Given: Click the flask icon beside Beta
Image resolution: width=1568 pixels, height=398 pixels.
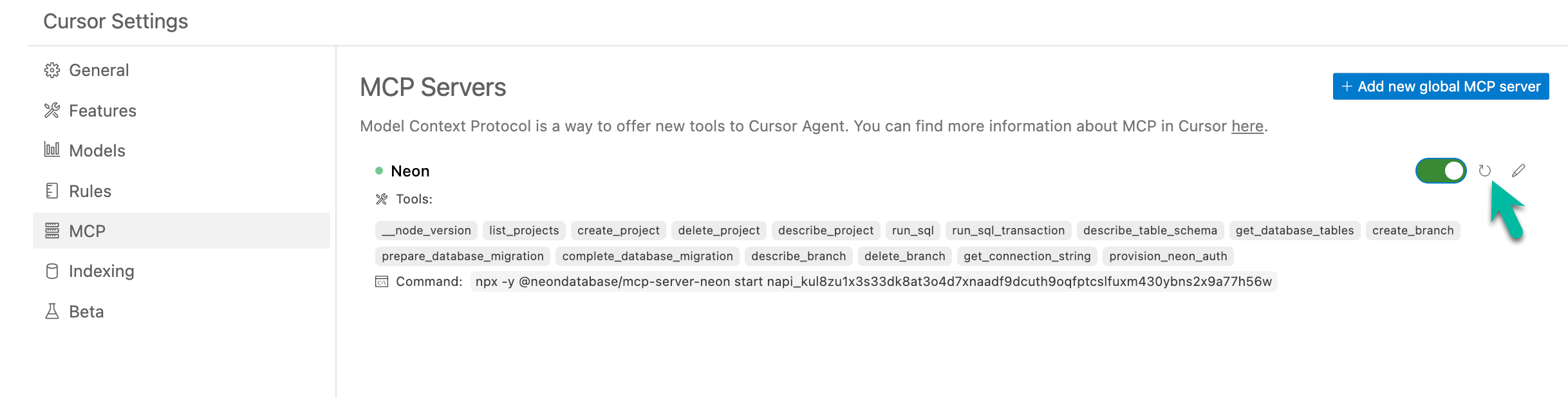Looking at the screenshot, I should point(52,312).
